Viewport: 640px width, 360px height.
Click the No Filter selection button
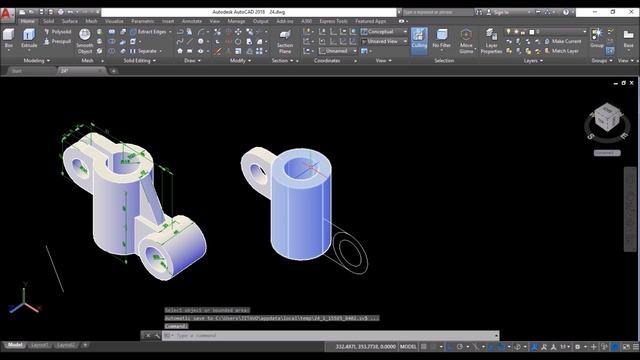pyautogui.click(x=442, y=40)
